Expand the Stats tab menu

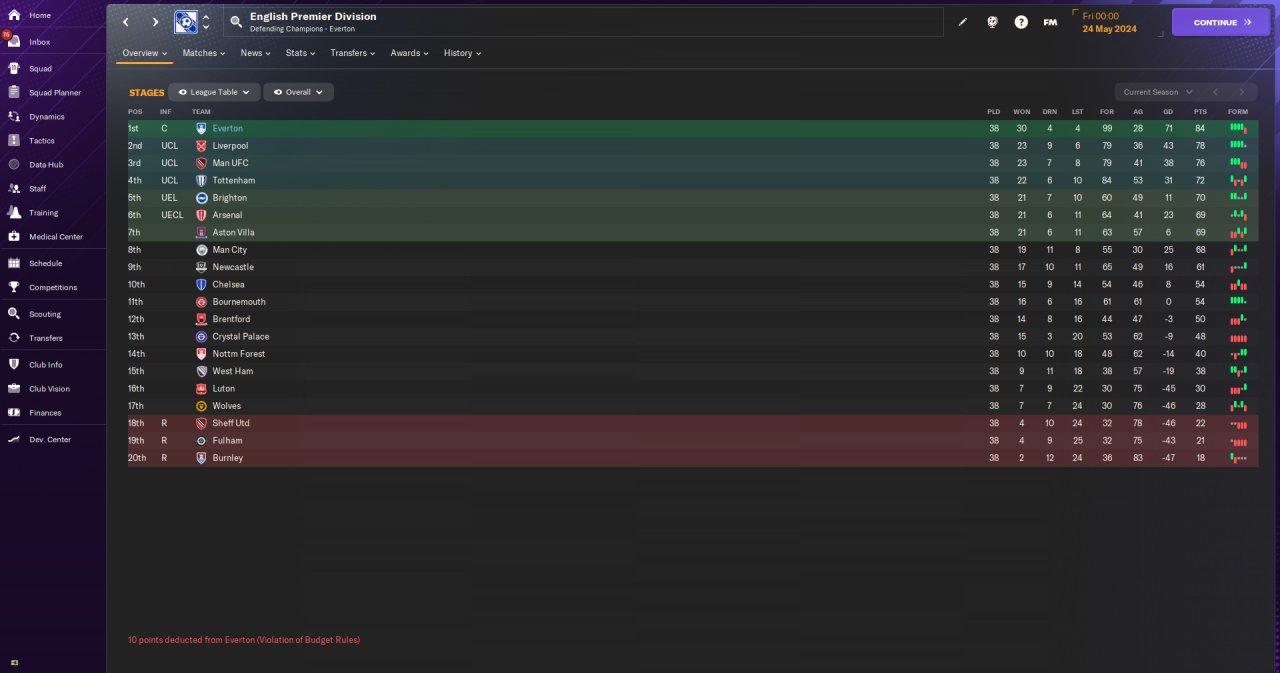300,53
